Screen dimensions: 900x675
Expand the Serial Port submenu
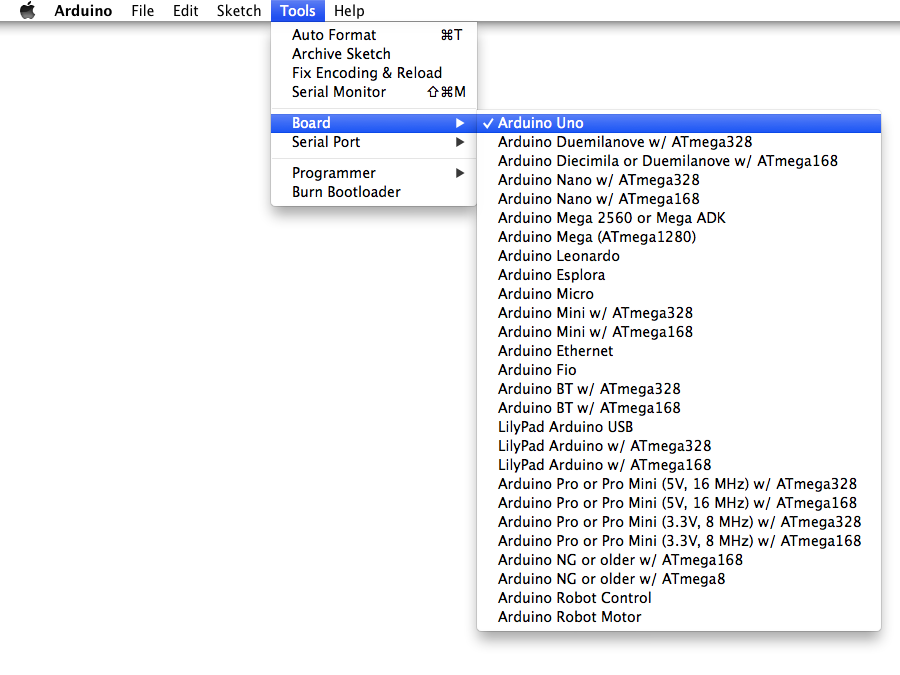(x=326, y=142)
